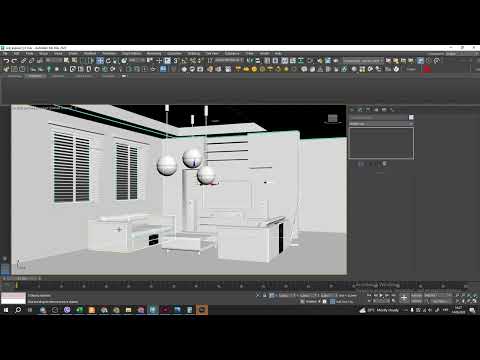The height and width of the screenshot is (360, 480).
Task: Click Maximize Viewport toggle in bottom-right navigation
Action: point(475,301)
